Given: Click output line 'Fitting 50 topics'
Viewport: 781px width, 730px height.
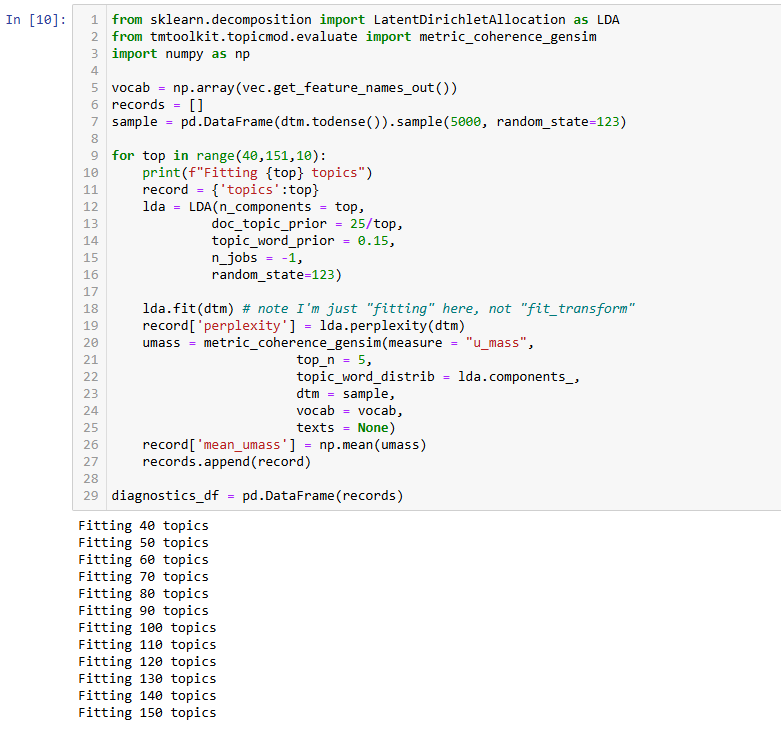Looking at the screenshot, I should coord(143,542).
